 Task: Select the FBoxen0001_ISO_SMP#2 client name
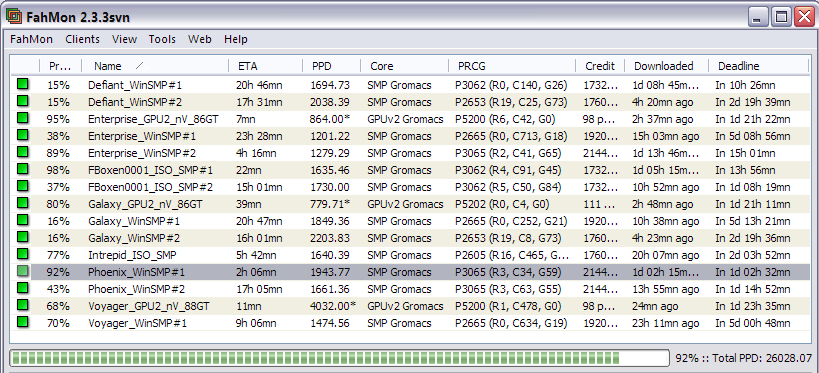click(150, 187)
